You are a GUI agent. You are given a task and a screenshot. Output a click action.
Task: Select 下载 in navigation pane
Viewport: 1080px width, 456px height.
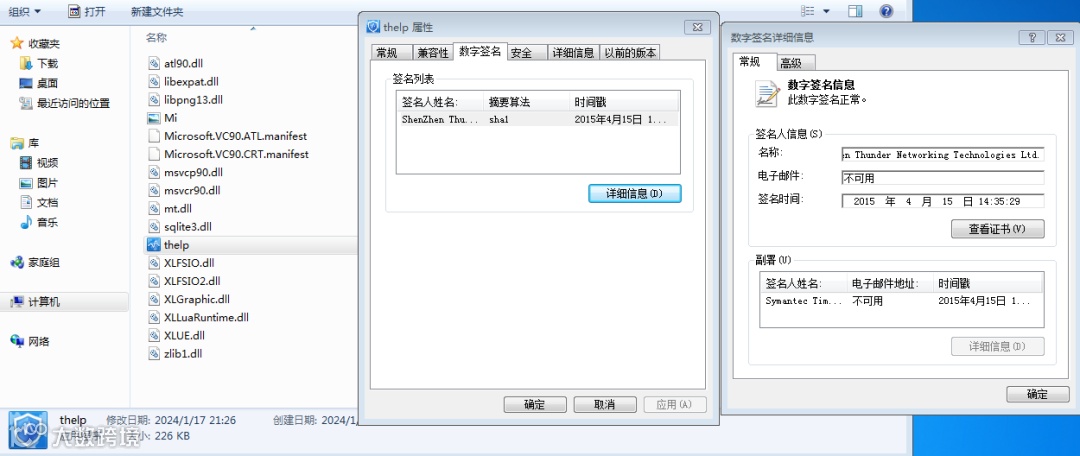[39, 63]
